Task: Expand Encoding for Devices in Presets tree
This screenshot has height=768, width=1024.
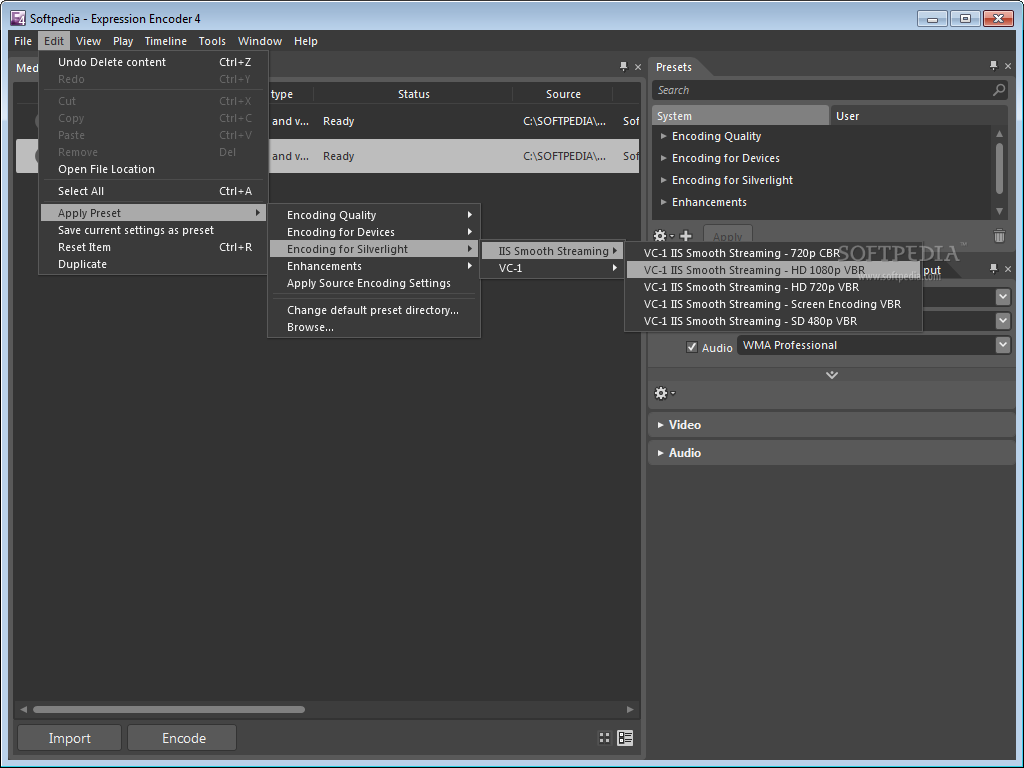Action: 664,158
